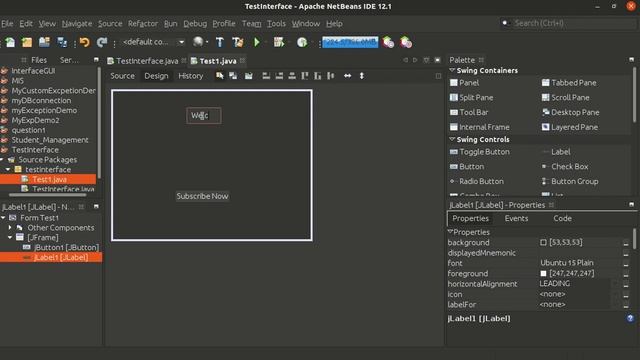Open the Debug menu
The height and width of the screenshot is (360, 640).
point(195,24)
